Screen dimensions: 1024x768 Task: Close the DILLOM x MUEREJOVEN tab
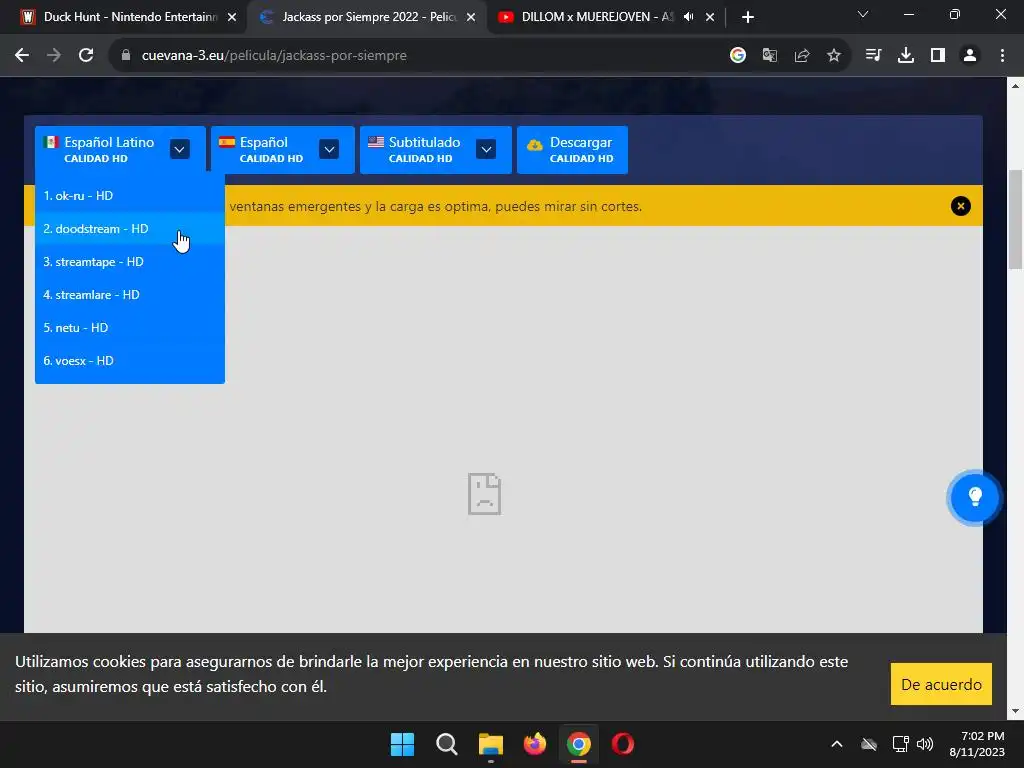point(710,17)
